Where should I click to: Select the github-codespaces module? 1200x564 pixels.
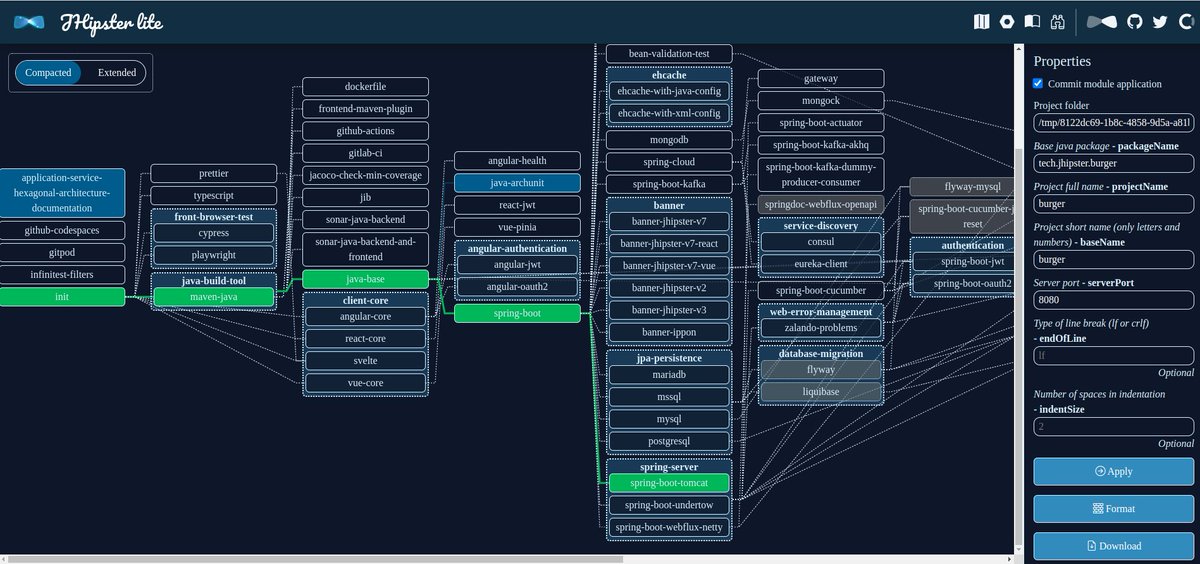62,231
